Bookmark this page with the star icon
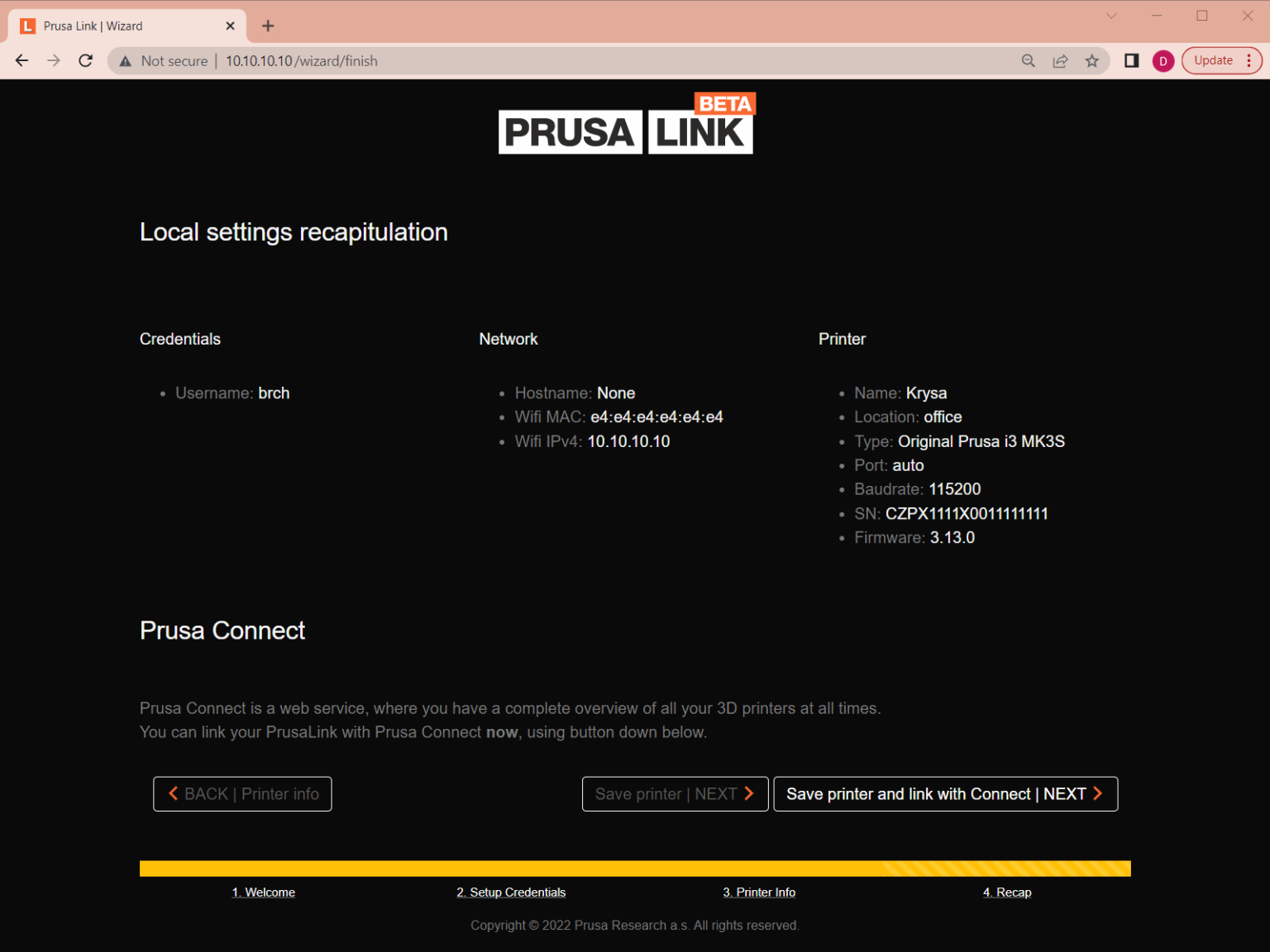This screenshot has height=952, width=1270. [x=1092, y=60]
